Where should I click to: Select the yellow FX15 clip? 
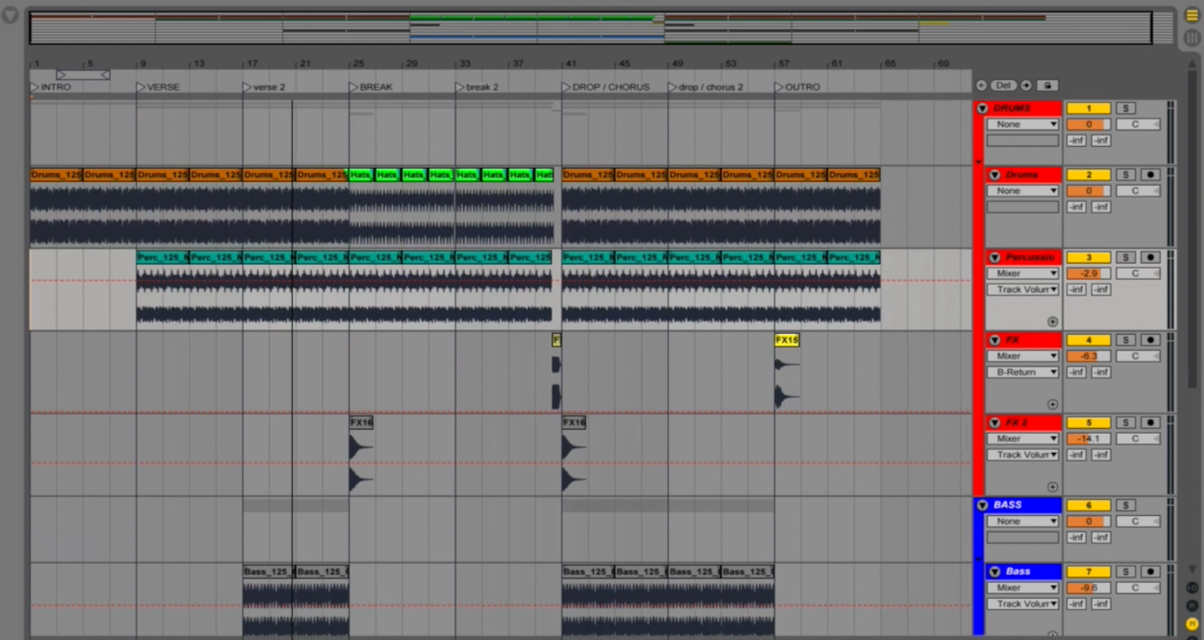click(787, 340)
